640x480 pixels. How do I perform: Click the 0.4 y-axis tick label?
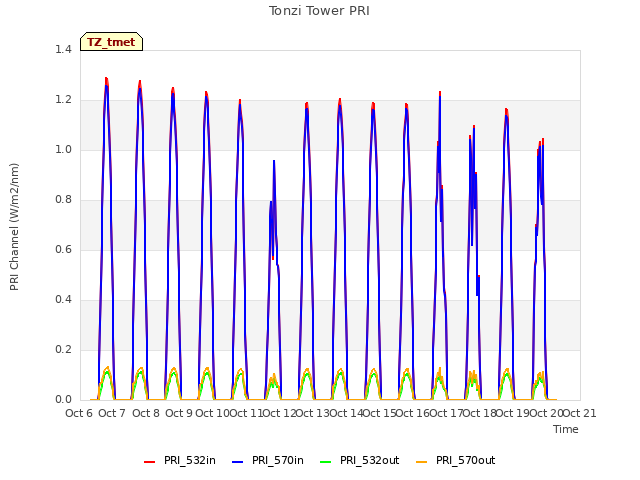(x=63, y=300)
